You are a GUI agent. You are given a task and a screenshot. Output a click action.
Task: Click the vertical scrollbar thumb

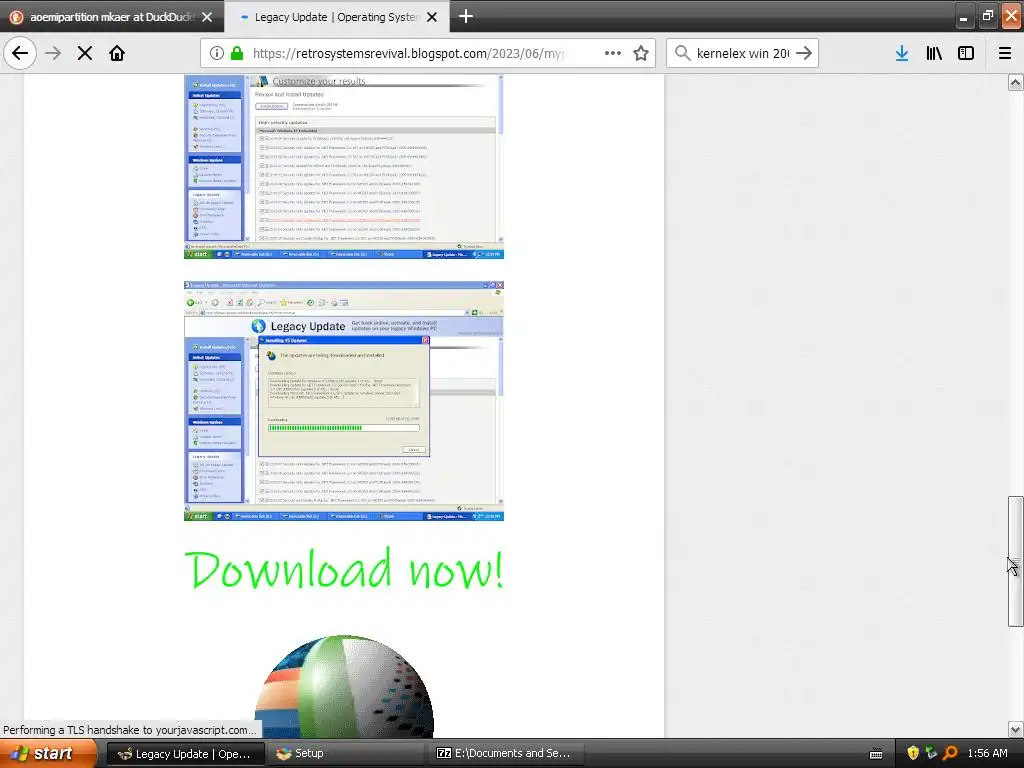[x=1016, y=562]
